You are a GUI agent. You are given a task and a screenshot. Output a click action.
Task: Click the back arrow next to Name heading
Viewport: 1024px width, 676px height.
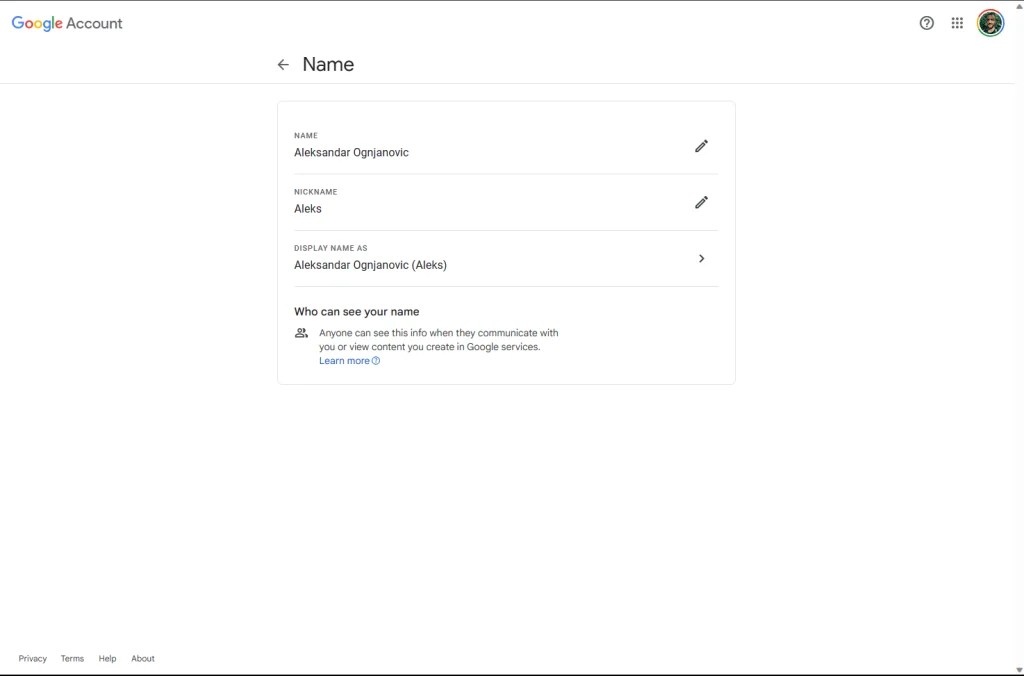tap(283, 64)
